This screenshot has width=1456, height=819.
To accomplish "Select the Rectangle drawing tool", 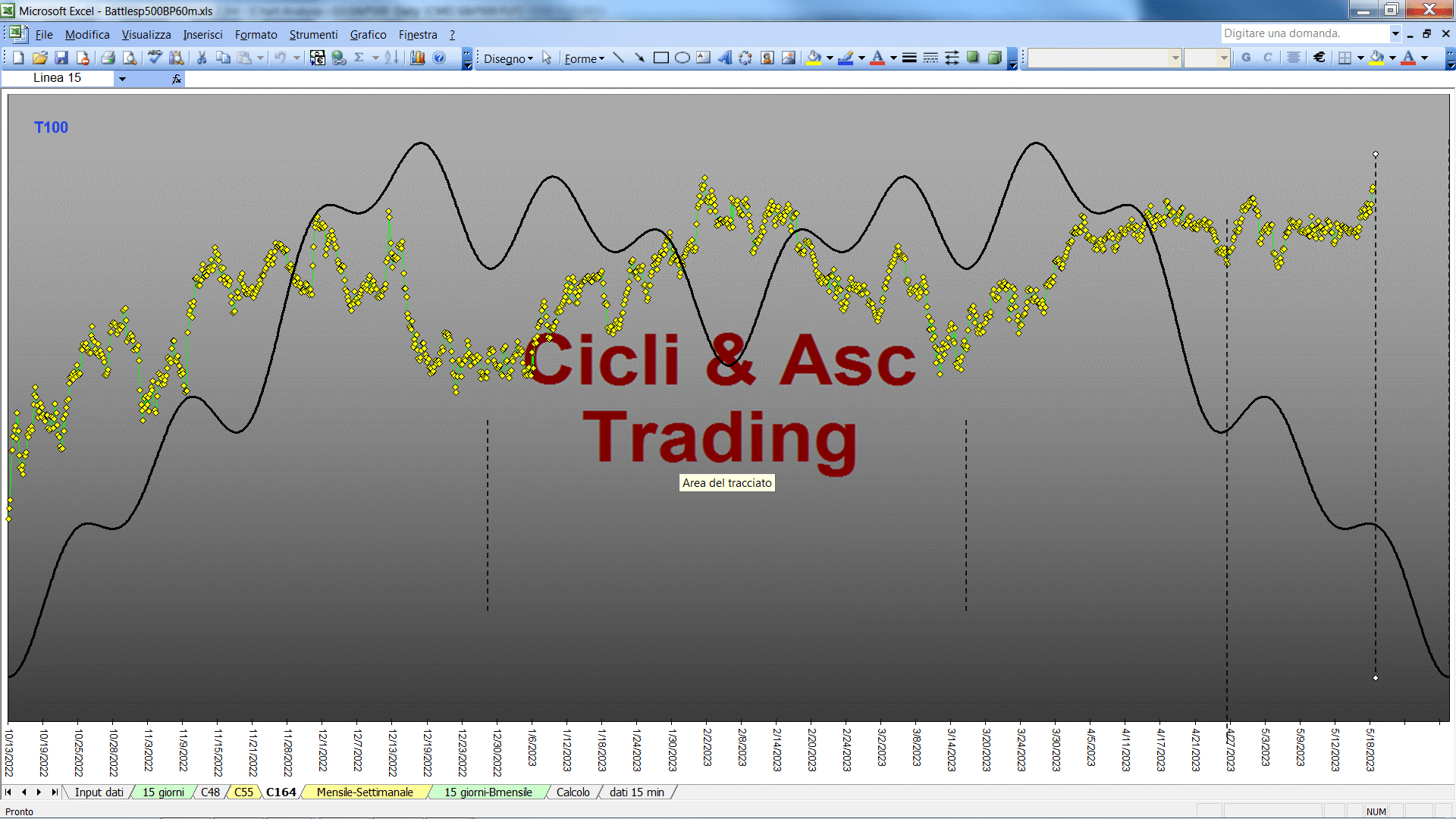I will click(661, 58).
